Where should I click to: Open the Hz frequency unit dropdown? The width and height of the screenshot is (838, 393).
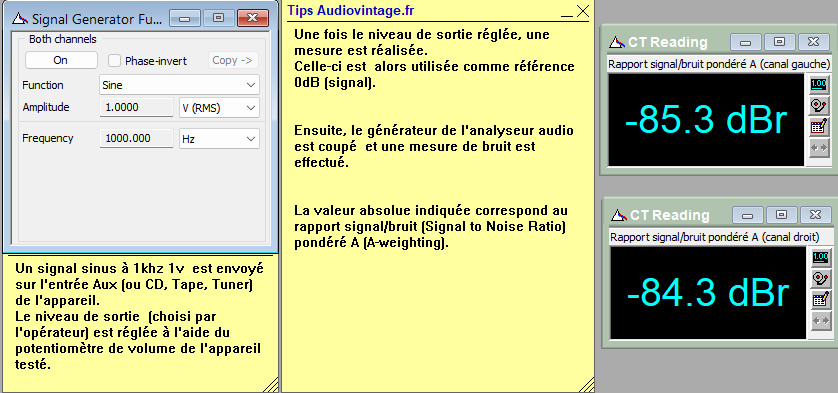219,138
